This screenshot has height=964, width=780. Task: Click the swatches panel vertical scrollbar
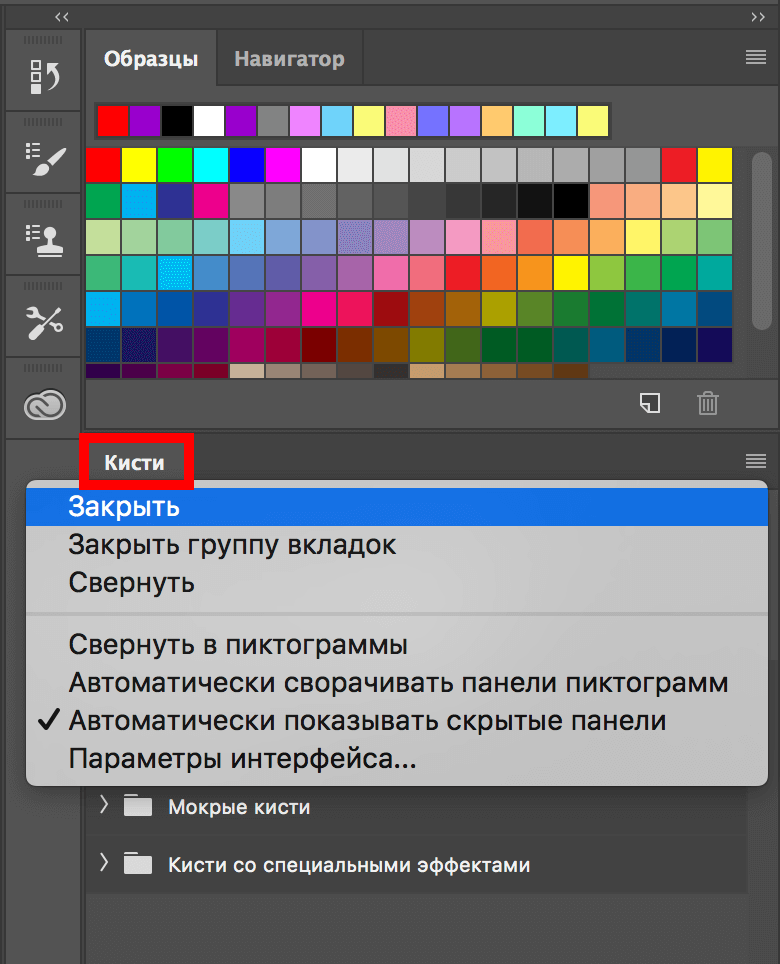762,241
